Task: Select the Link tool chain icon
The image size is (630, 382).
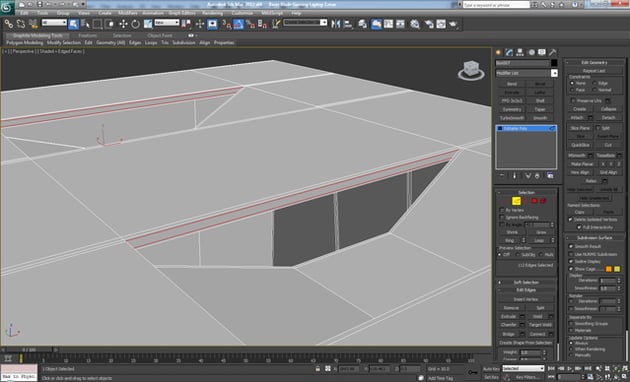Action: click(8, 24)
